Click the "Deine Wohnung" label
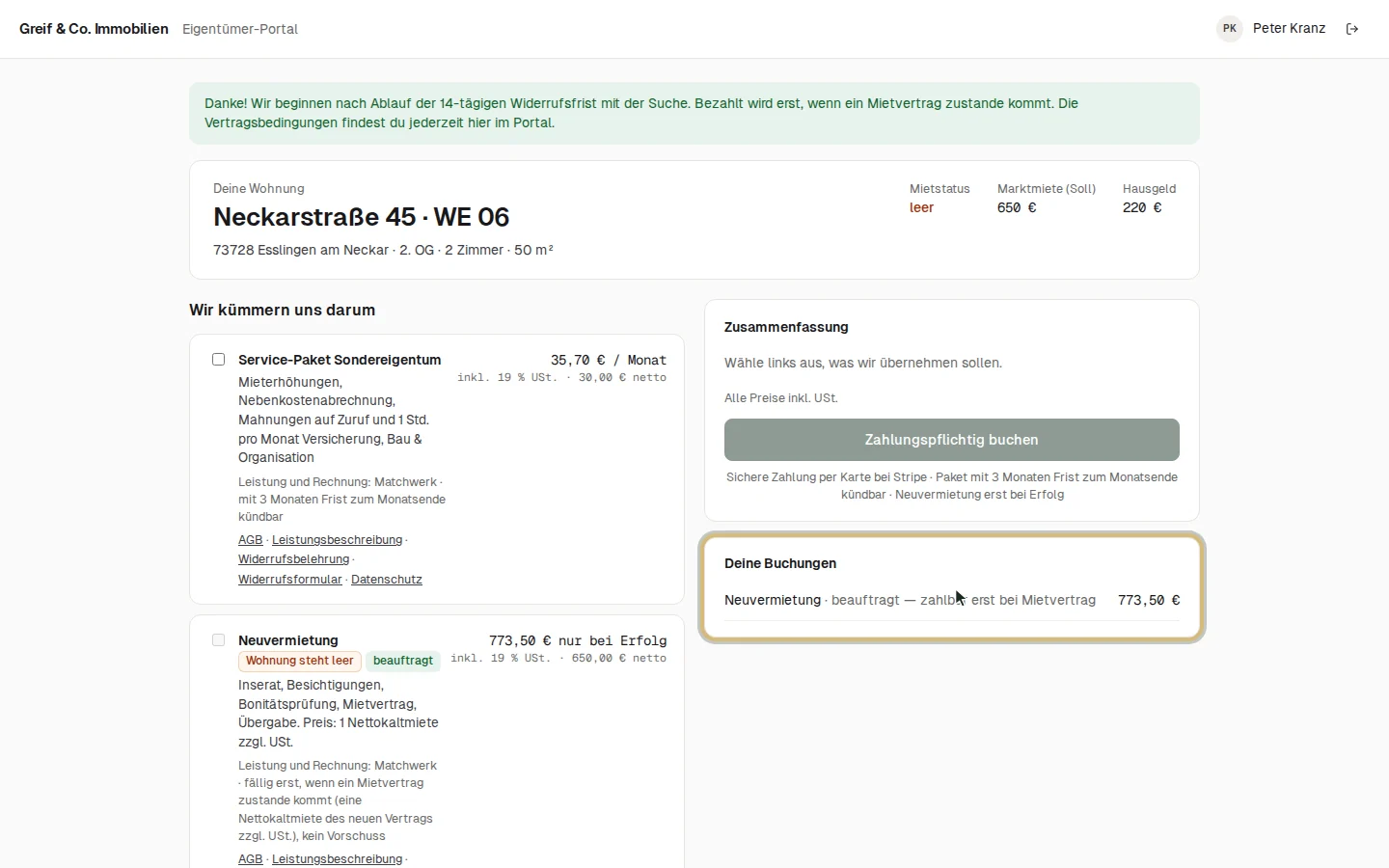The width and height of the screenshot is (1389, 868). pos(259,189)
